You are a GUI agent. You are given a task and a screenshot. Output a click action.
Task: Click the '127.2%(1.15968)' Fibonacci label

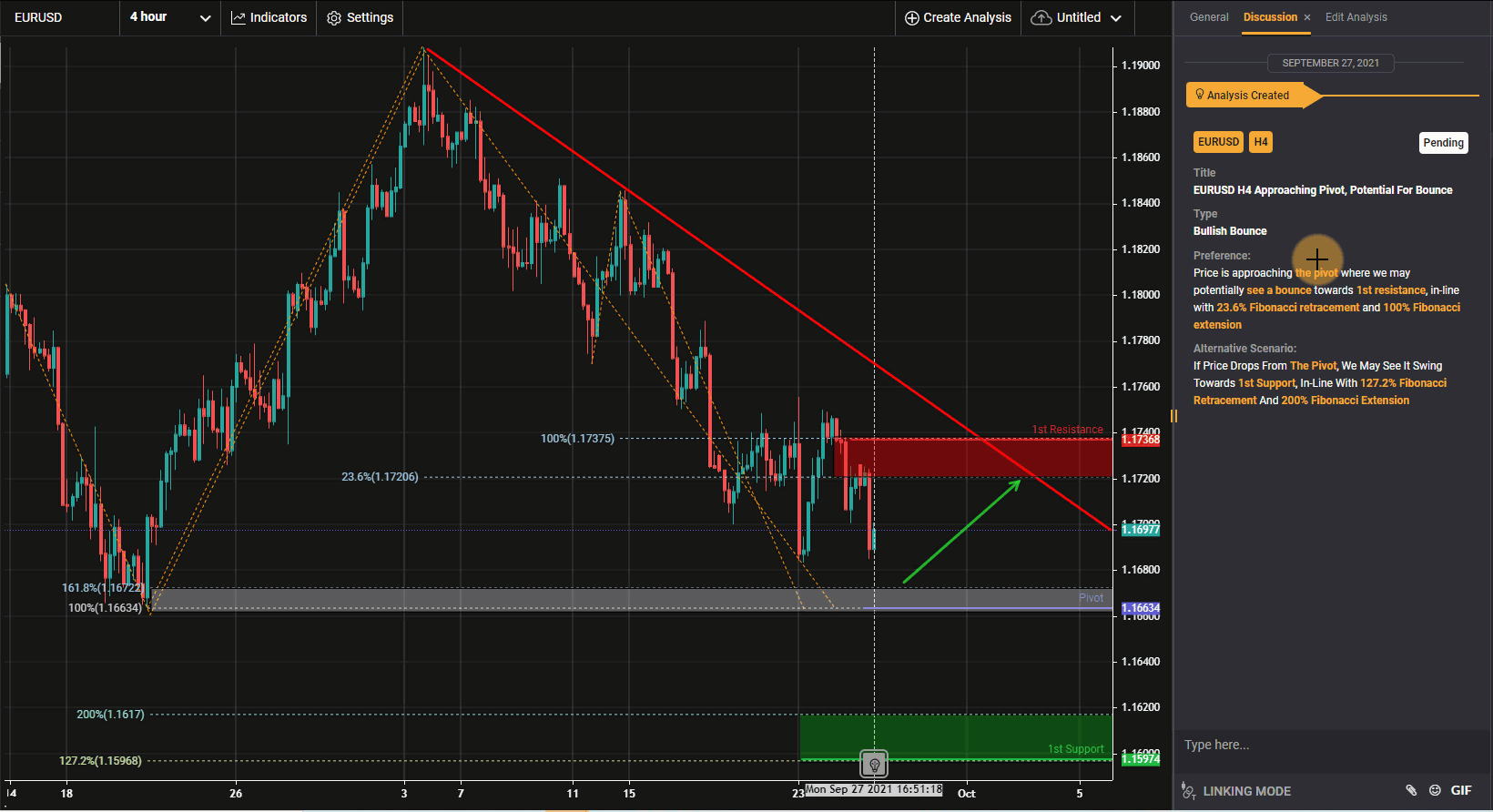pos(100,761)
